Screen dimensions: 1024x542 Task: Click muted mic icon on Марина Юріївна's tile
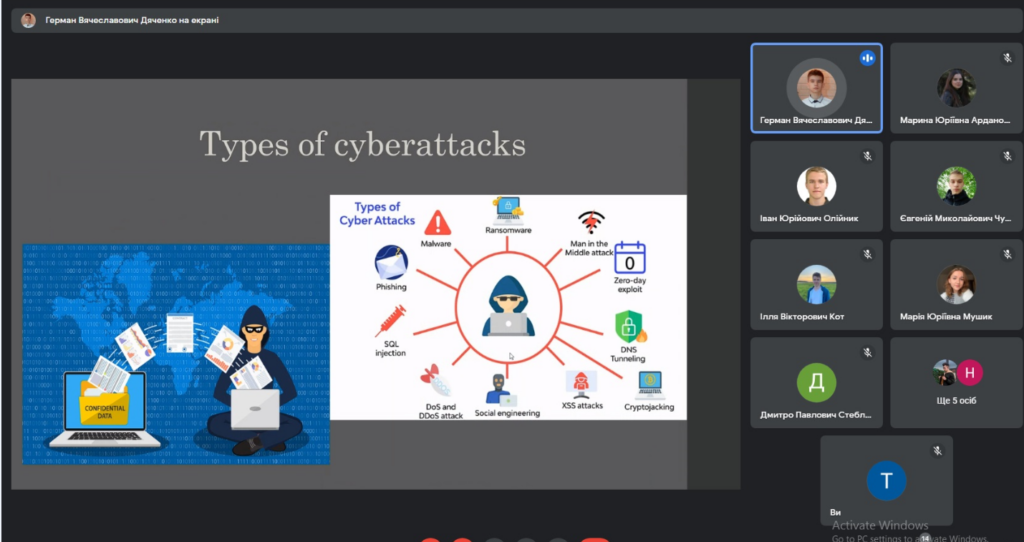click(x=1007, y=58)
